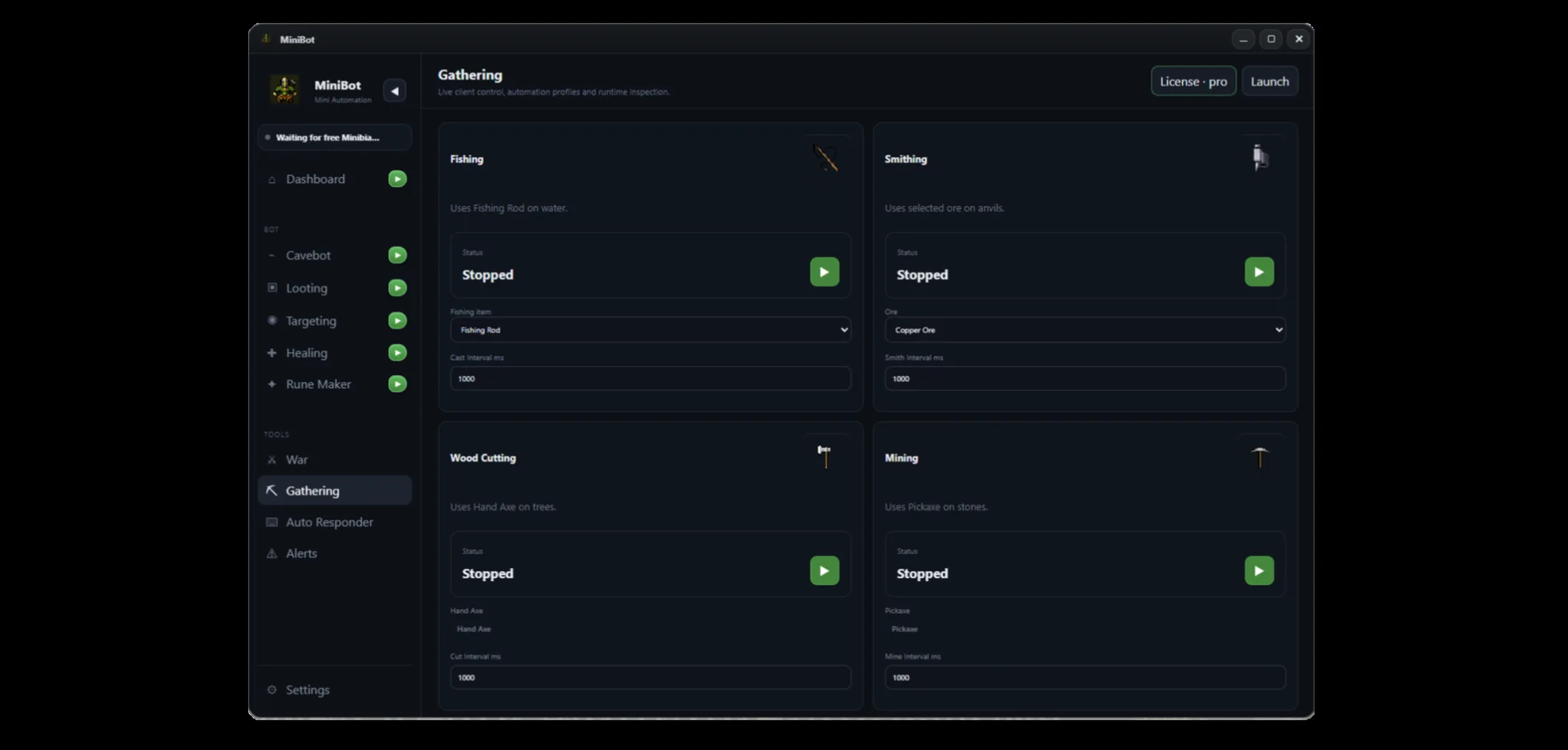Focus the Mine interval ms field

tap(1085, 677)
